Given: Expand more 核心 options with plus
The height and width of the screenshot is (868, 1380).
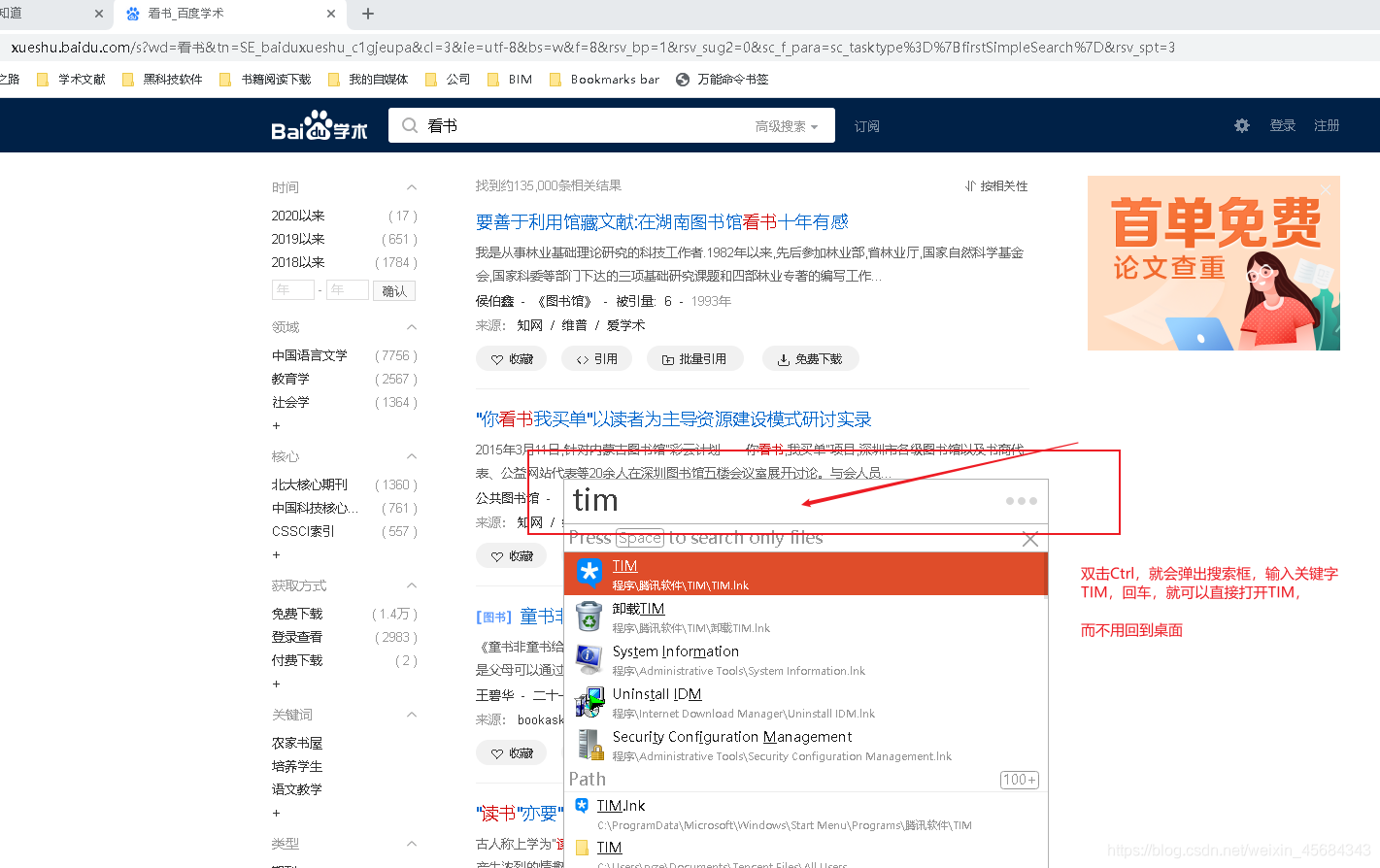Looking at the screenshot, I should [276, 554].
